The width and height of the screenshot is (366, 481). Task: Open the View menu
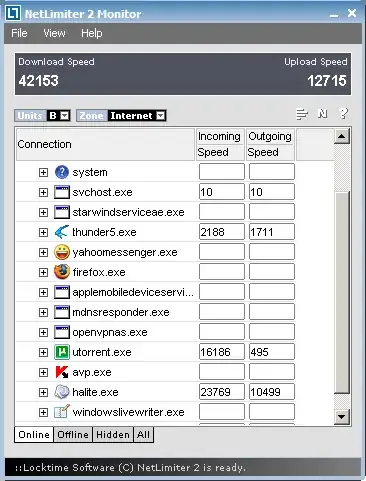pyautogui.click(x=54, y=33)
